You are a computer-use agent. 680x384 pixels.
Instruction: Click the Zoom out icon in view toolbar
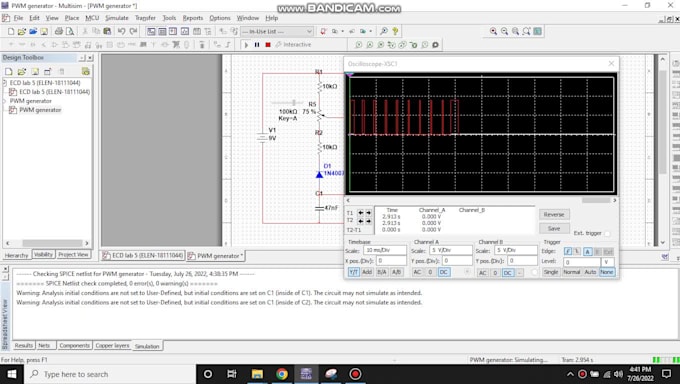pos(504,31)
